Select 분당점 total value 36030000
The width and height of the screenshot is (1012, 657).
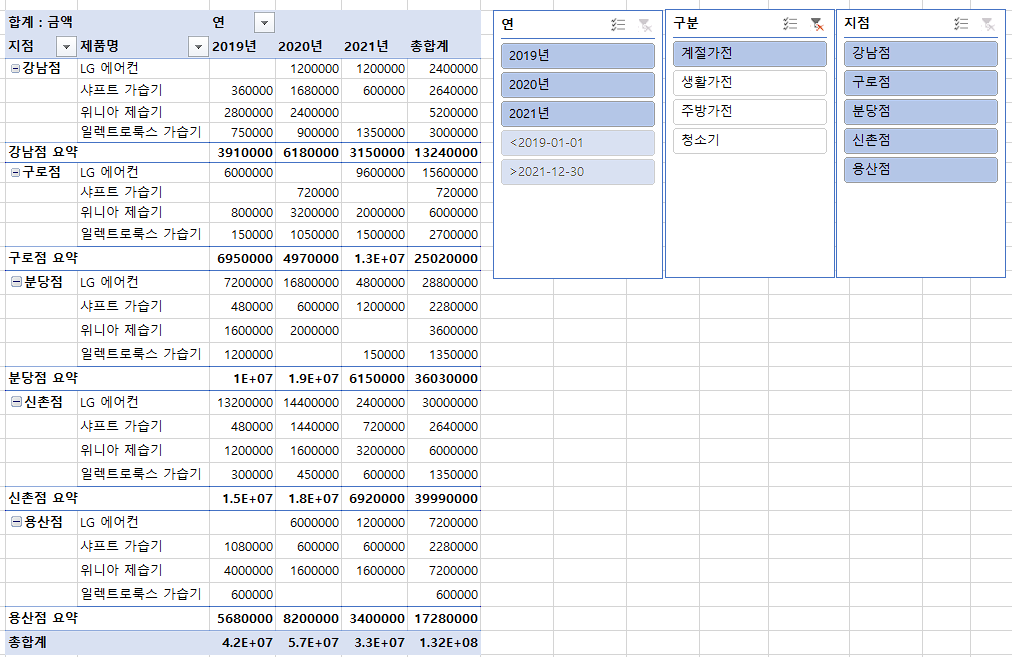click(x=445, y=379)
